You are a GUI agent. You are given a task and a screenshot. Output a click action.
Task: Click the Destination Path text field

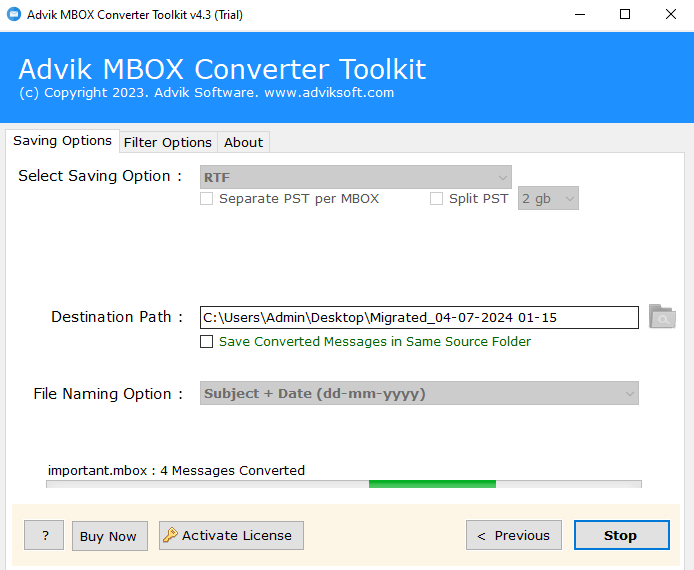tap(419, 317)
